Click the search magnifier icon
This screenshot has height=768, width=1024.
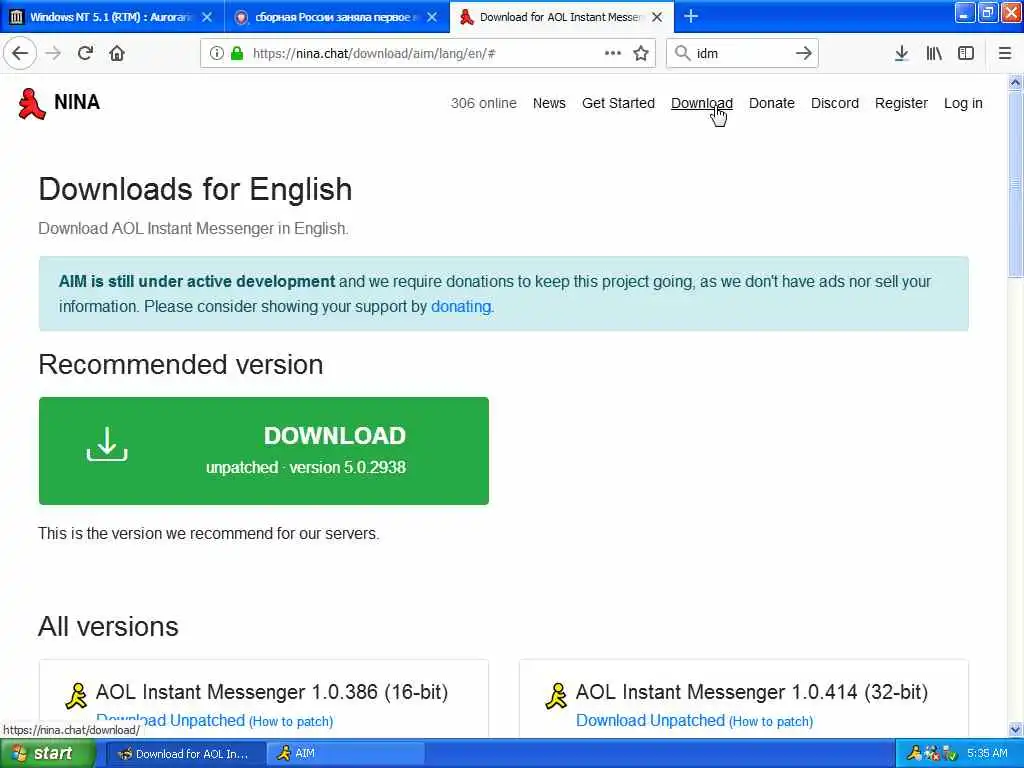682,53
